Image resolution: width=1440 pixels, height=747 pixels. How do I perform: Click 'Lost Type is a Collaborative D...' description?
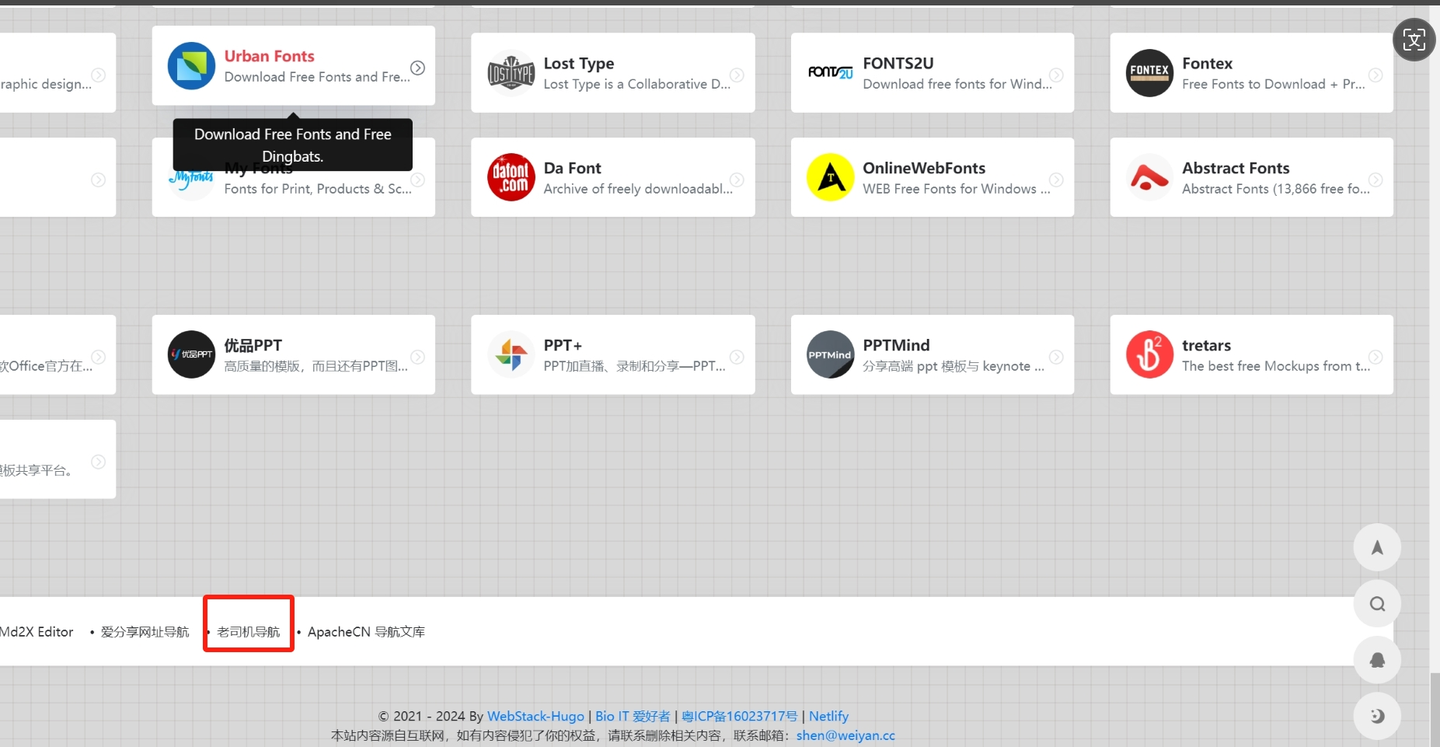637,84
